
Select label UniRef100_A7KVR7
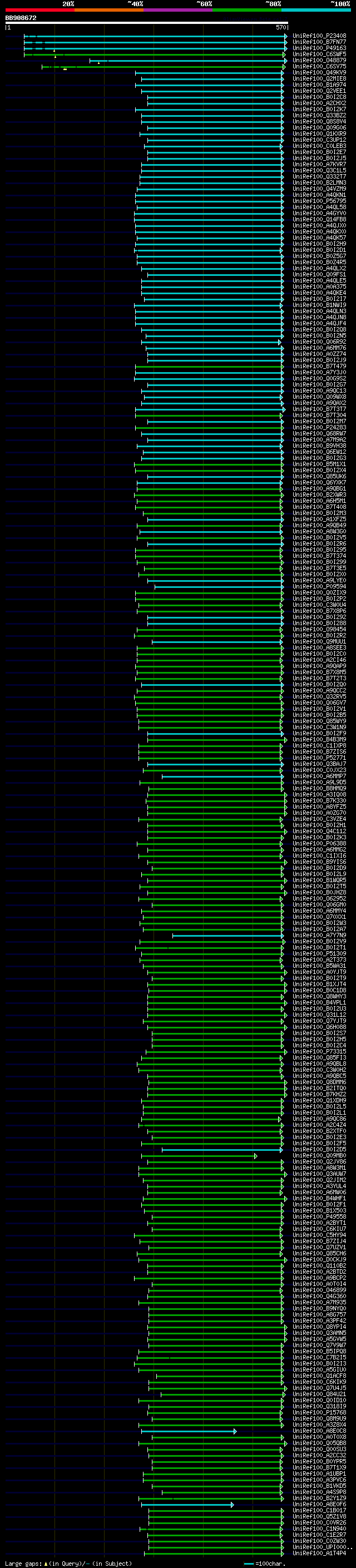pos(319,164)
